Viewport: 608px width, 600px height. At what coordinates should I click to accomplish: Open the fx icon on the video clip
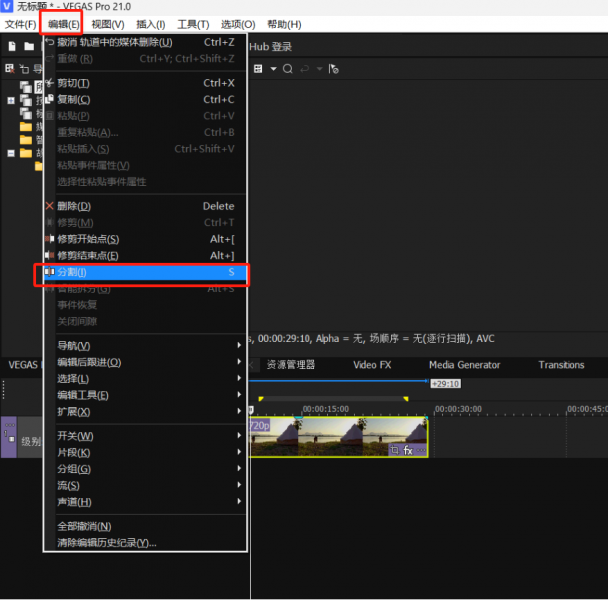(x=408, y=450)
